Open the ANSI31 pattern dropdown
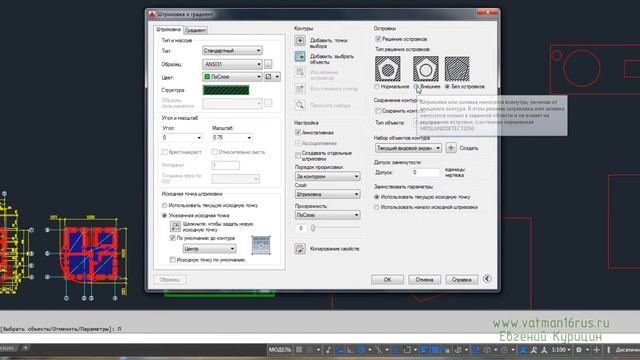The width and height of the screenshot is (640, 360). [232, 64]
